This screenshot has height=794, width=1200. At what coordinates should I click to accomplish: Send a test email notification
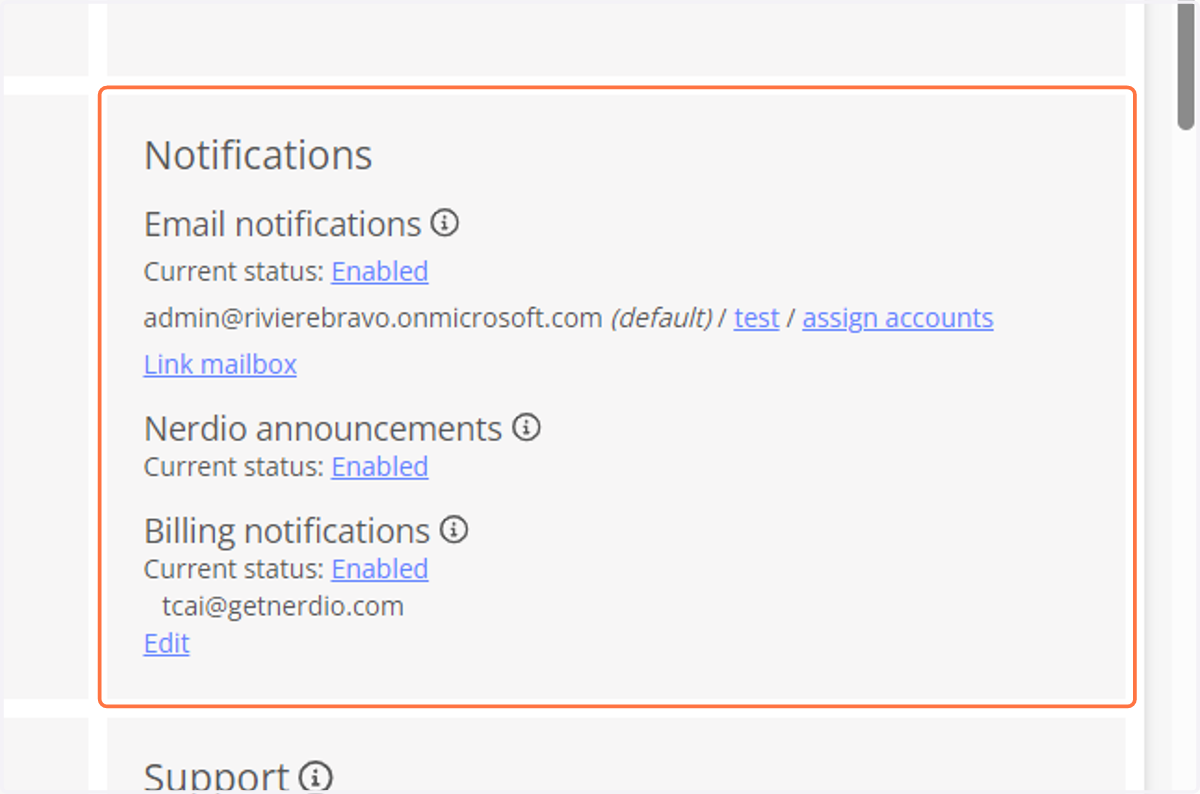(756, 318)
